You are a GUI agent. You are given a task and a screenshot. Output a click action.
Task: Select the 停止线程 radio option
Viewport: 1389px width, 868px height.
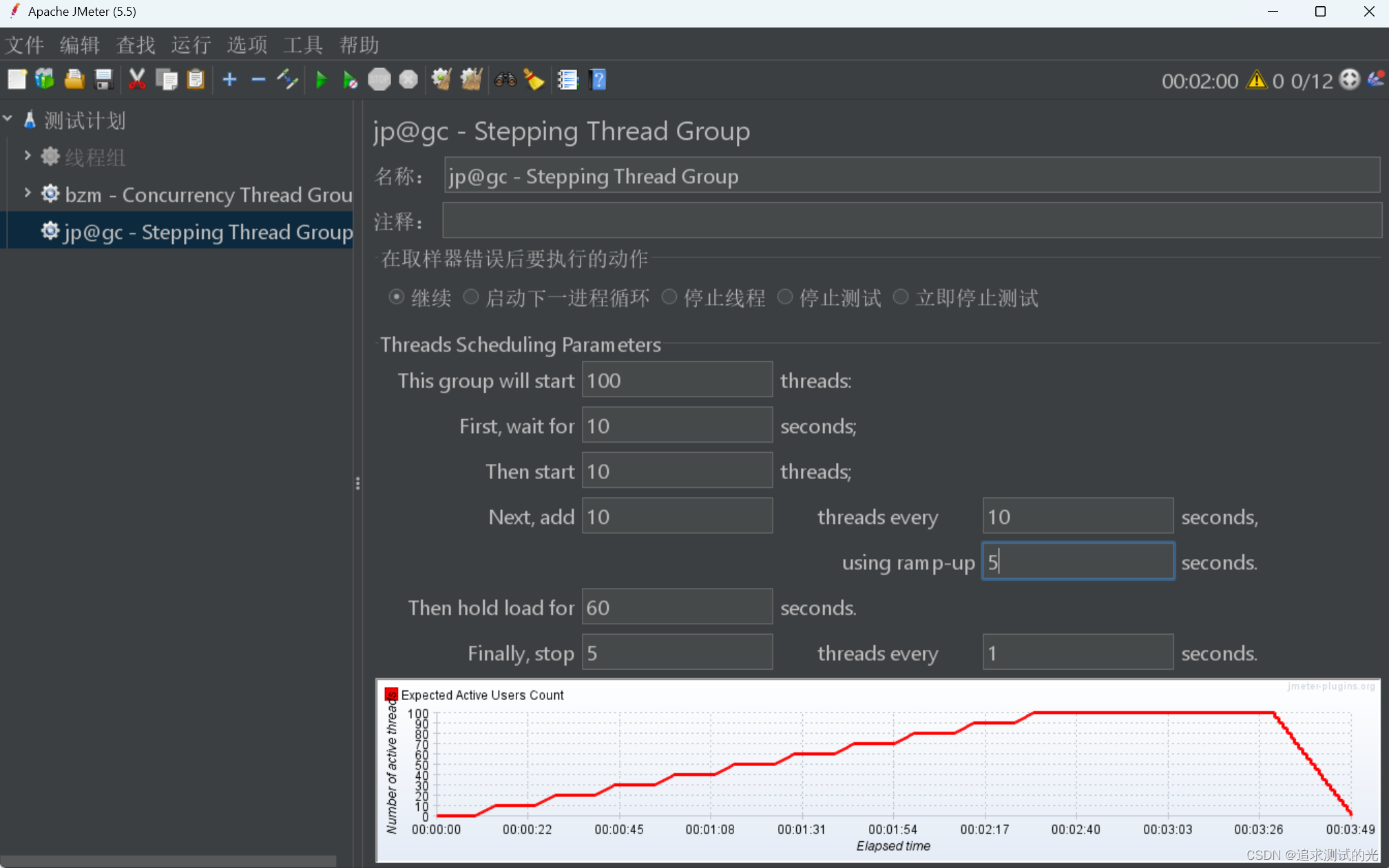click(x=669, y=297)
